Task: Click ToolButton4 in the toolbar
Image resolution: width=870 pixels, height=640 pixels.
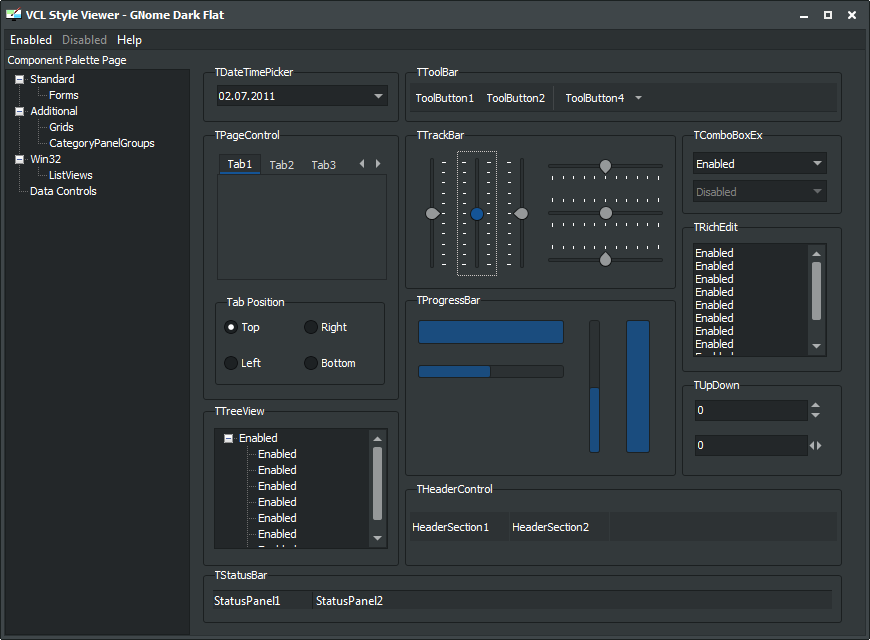Action: point(595,98)
